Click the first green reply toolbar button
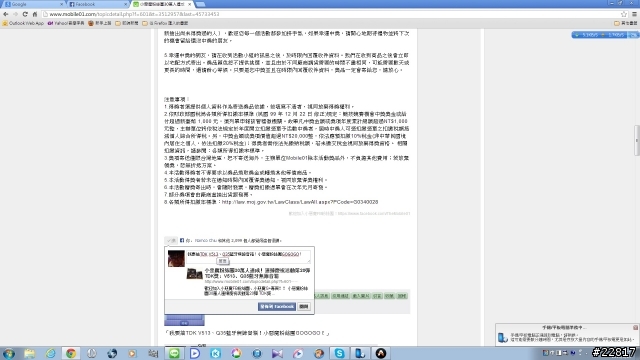 point(322,296)
